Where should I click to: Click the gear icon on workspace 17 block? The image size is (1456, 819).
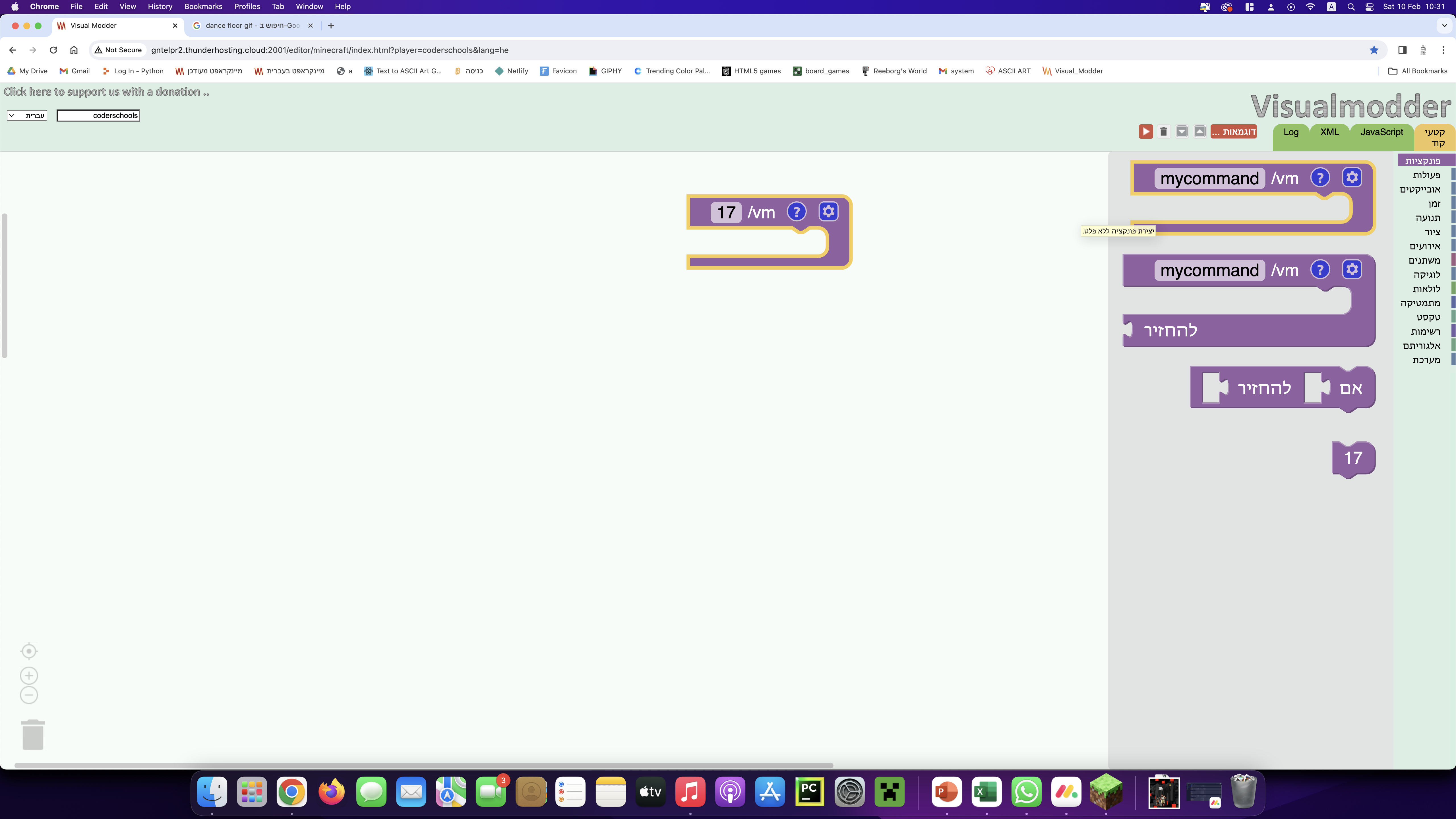point(829,212)
